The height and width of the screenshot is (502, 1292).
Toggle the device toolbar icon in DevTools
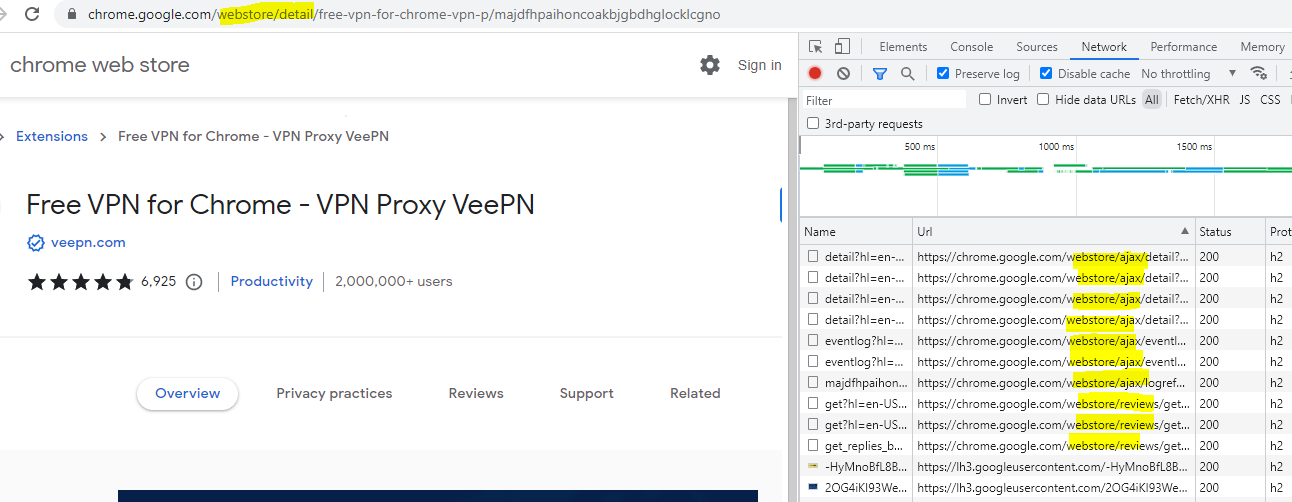pos(842,47)
